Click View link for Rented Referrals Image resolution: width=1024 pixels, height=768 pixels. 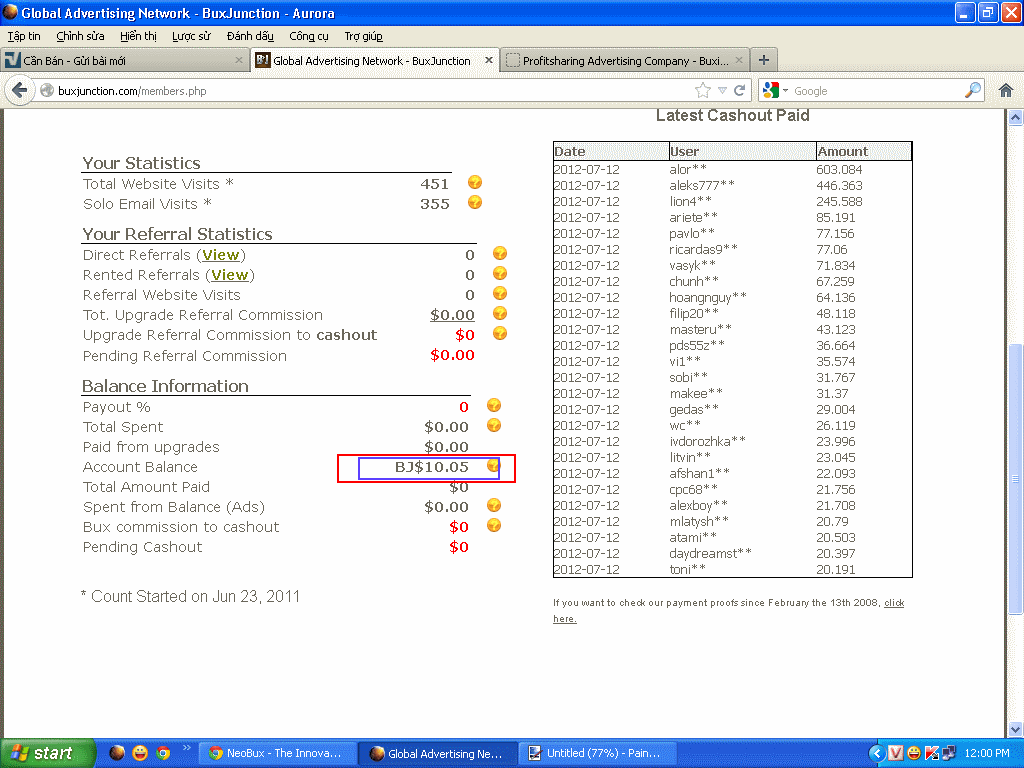tap(230, 275)
